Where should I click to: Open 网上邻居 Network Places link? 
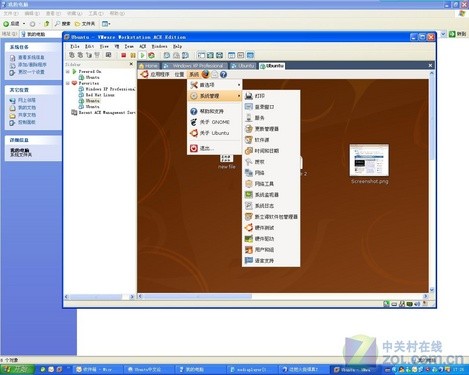click(x=23, y=100)
